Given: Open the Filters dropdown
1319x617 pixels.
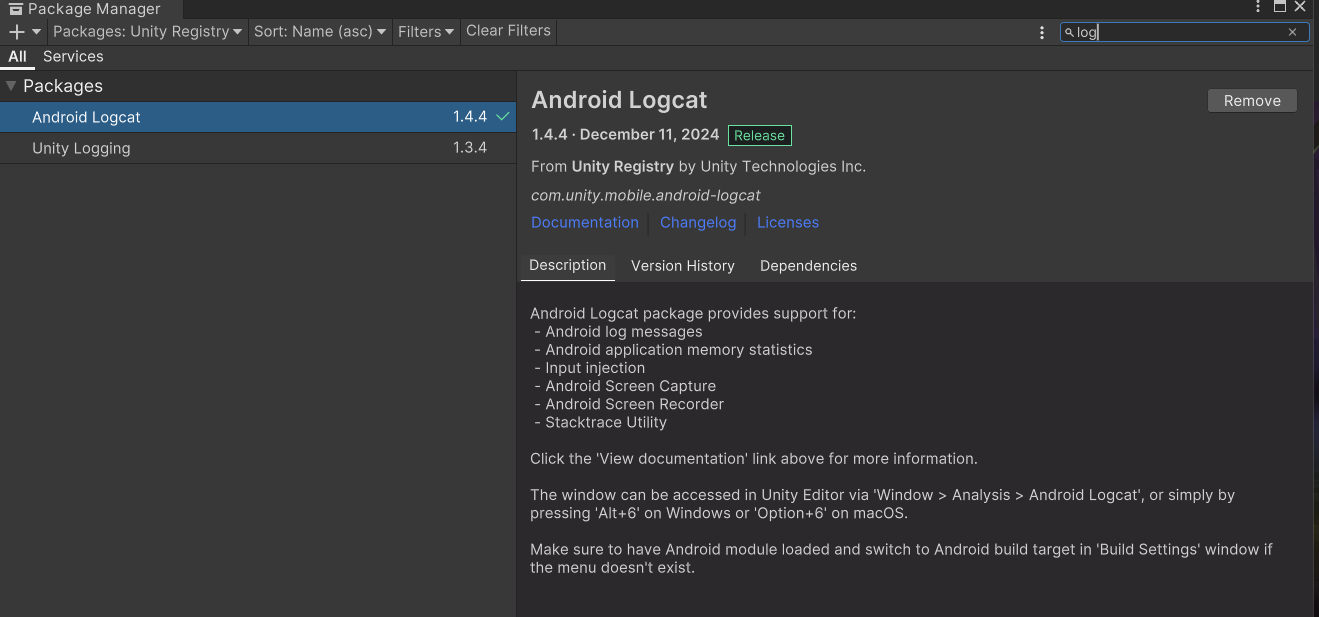Looking at the screenshot, I should (426, 31).
